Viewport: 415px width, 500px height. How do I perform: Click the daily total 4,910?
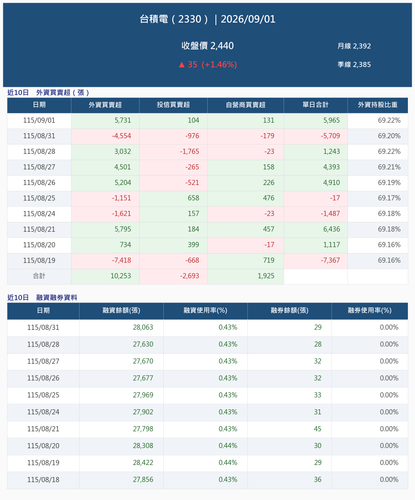coord(331,183)
